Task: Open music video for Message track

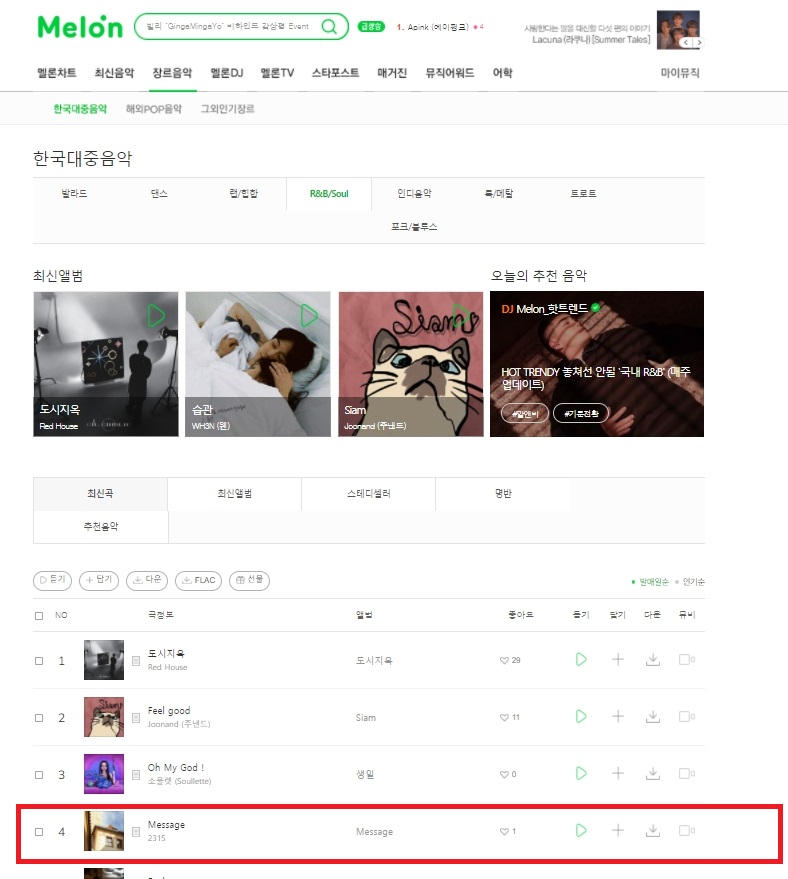Action: coord(687,830)
